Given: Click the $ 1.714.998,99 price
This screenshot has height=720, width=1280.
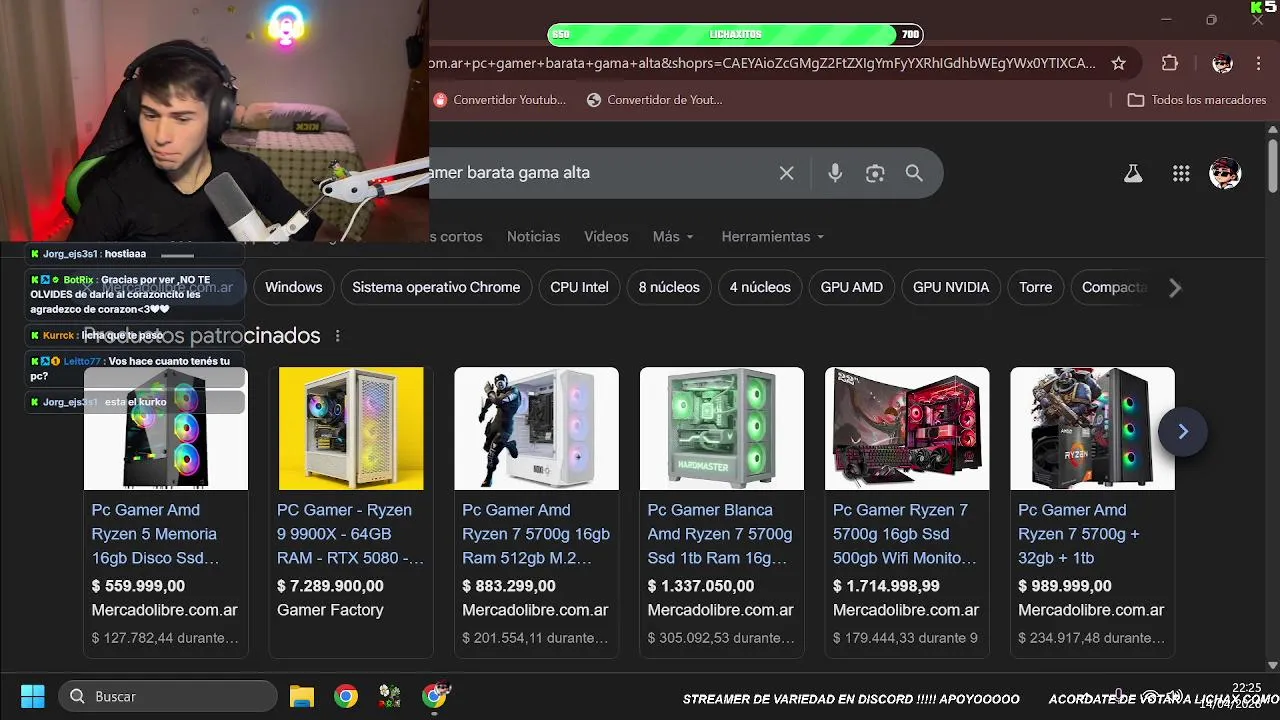Looking at the screenshot, I should [x=886, y=586].
